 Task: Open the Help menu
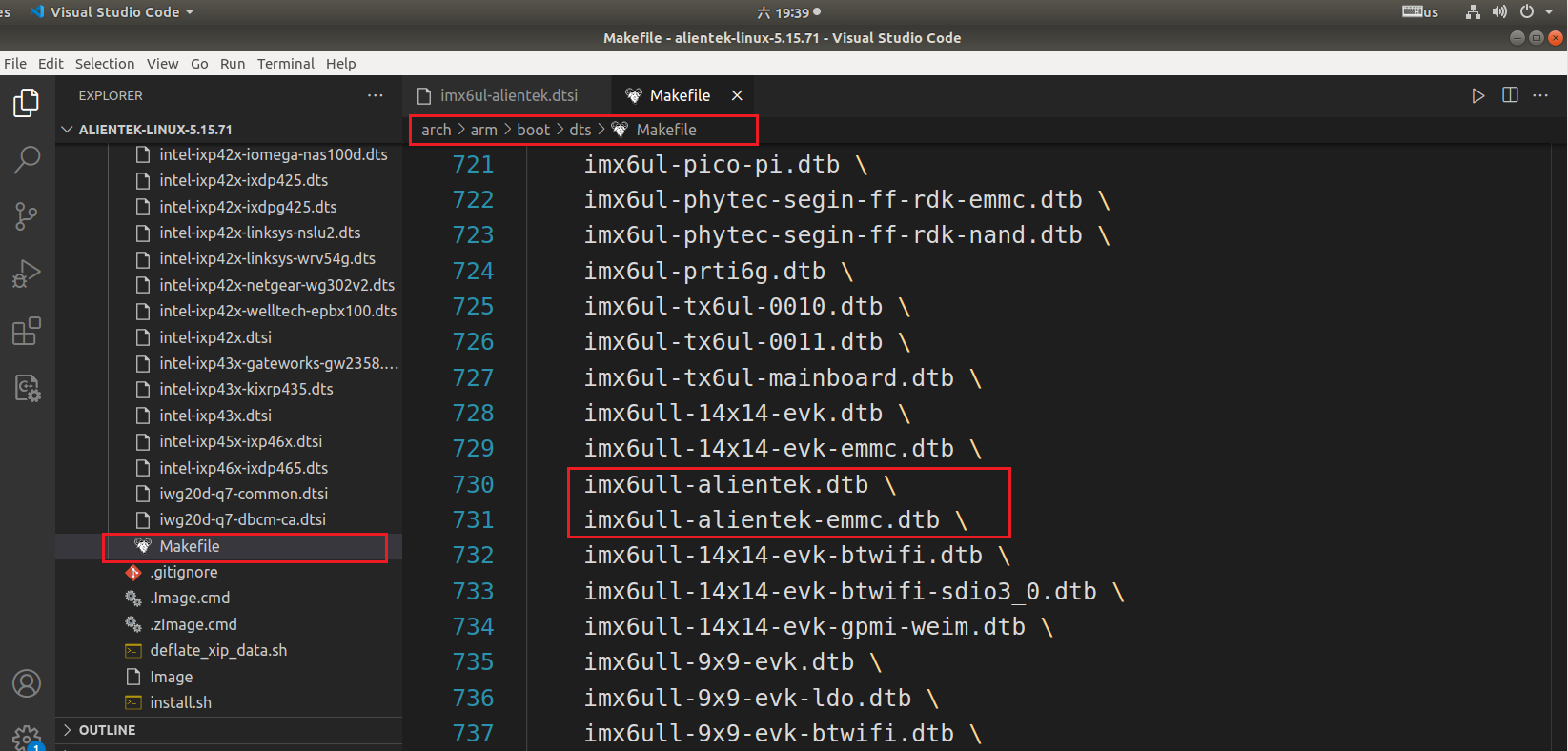click(x=340, y=64)
